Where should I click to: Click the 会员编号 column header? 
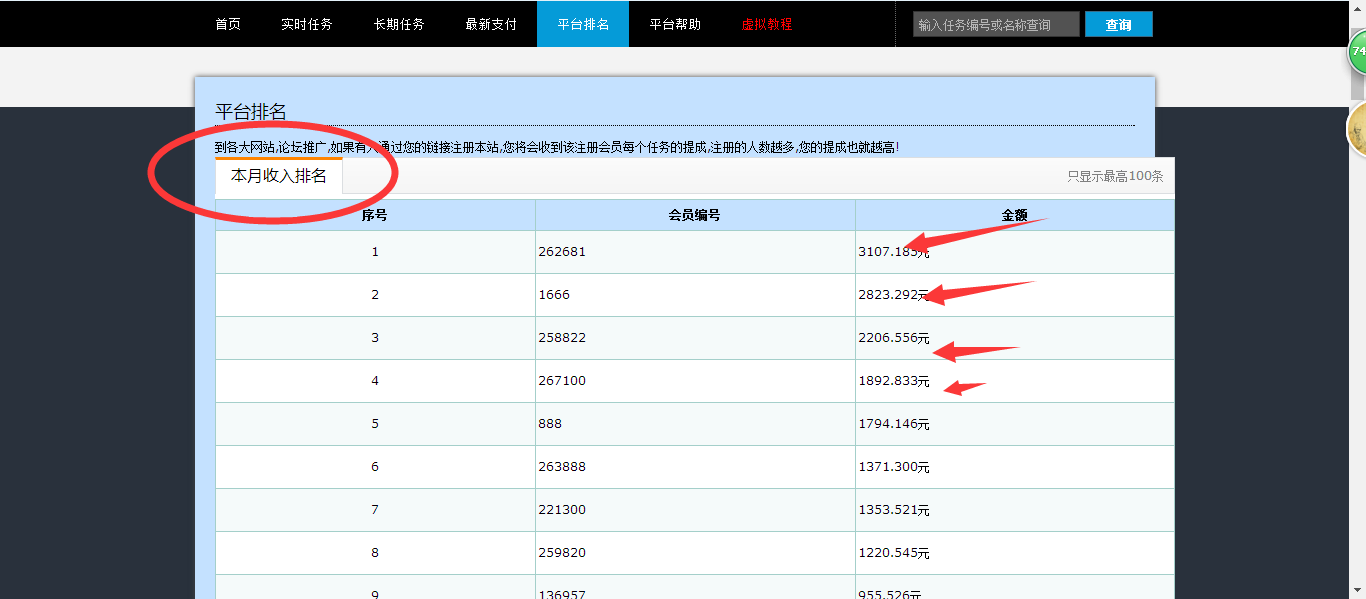[694, 215]
